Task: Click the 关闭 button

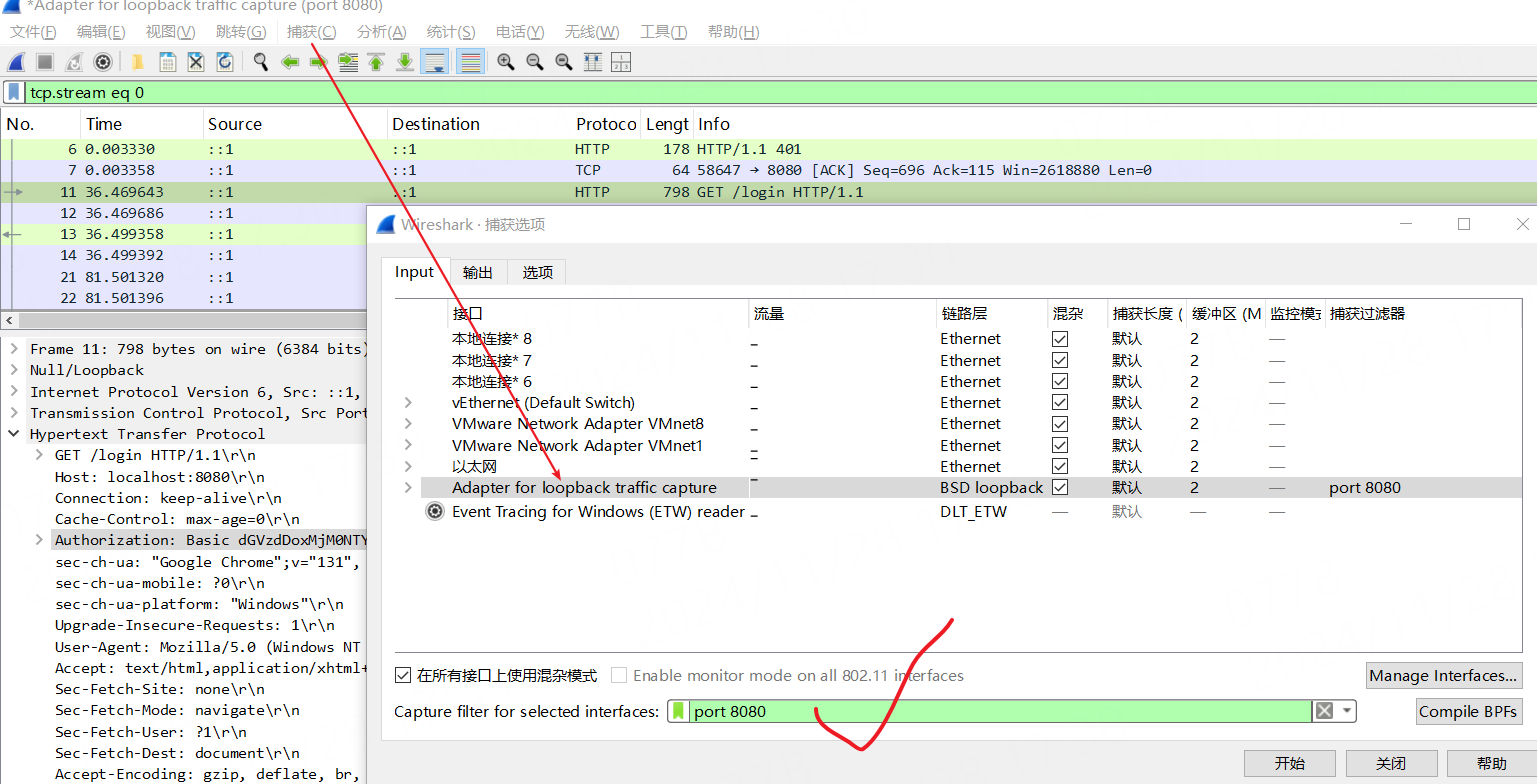Action: click(x=1391, y=763)
